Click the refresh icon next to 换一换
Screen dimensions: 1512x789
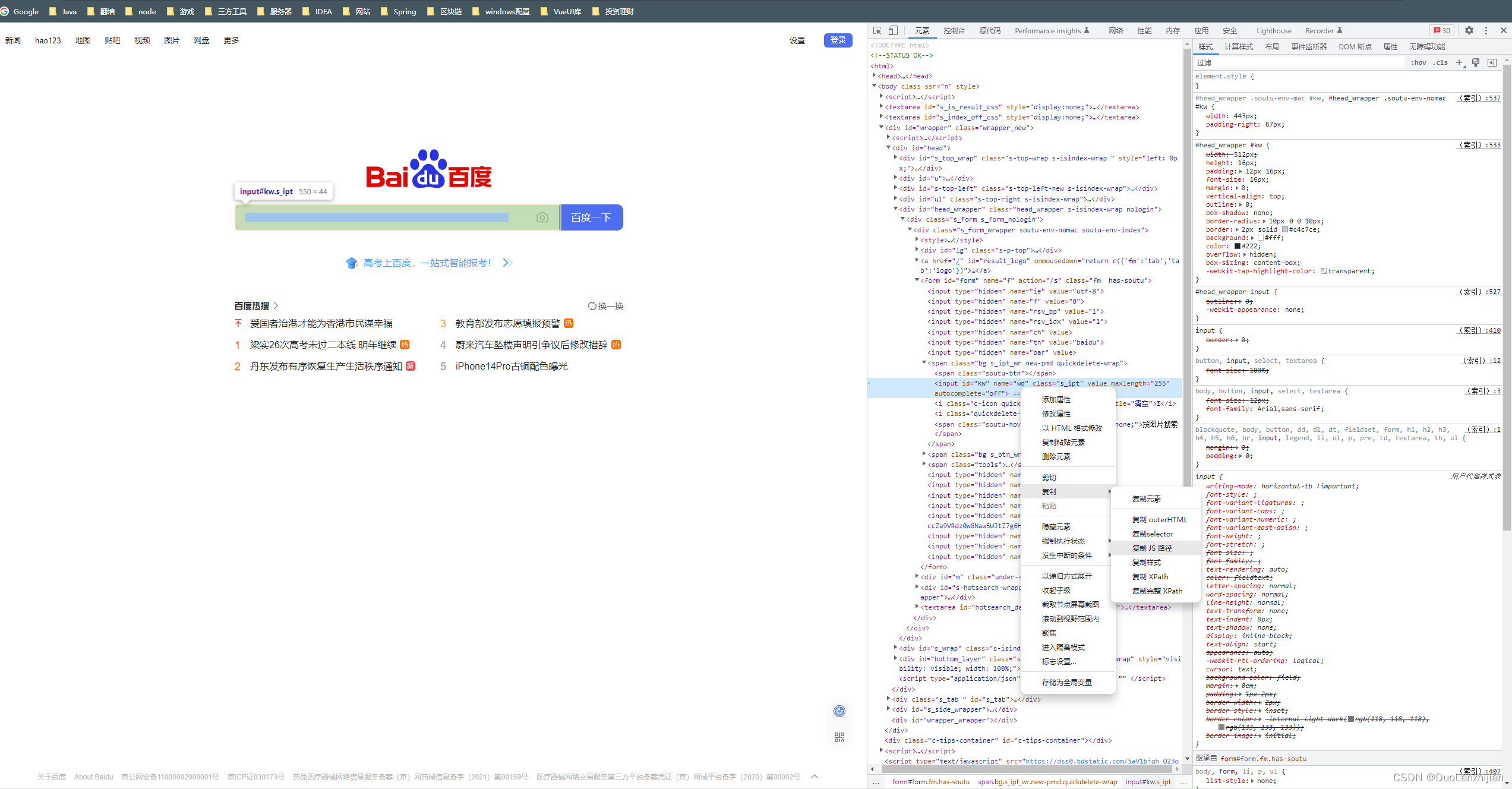(x=592, y=306)
